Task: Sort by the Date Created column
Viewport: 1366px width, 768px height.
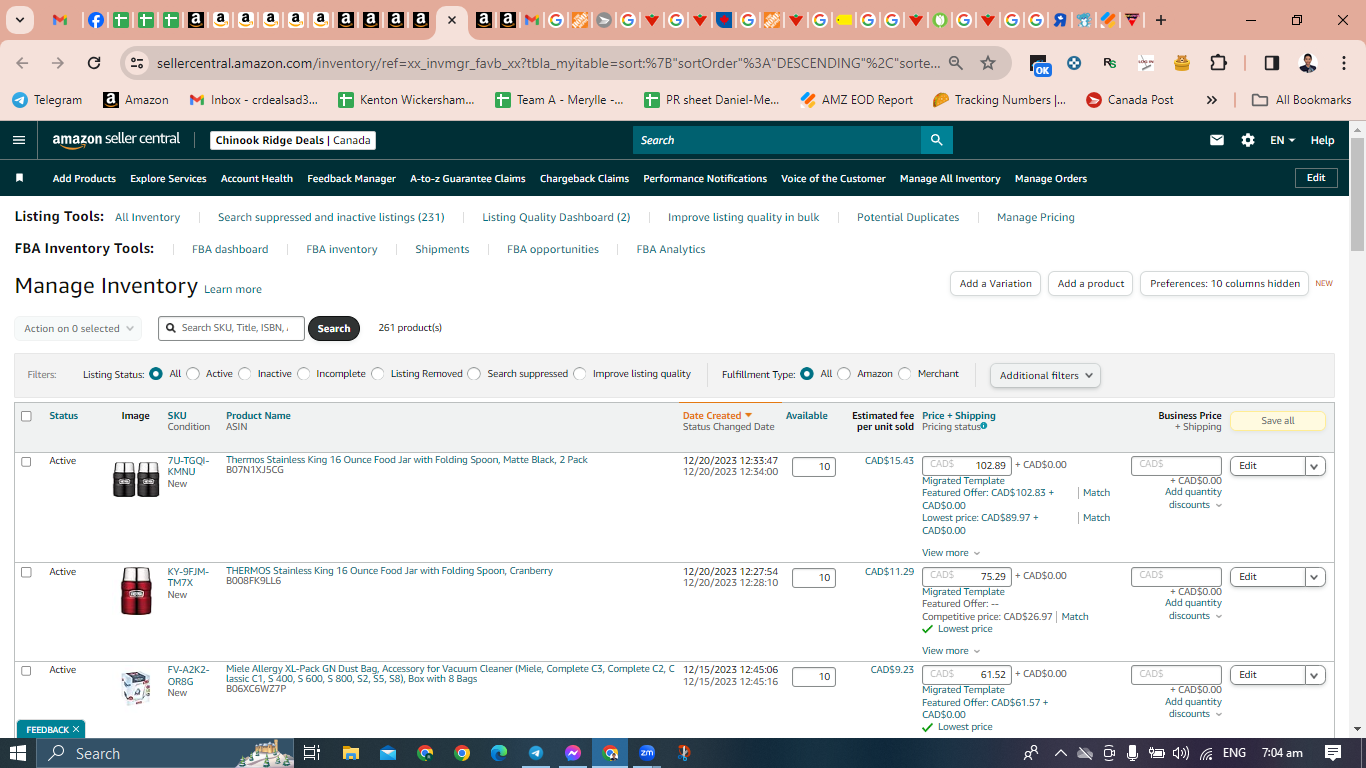Action: (717, 416)
